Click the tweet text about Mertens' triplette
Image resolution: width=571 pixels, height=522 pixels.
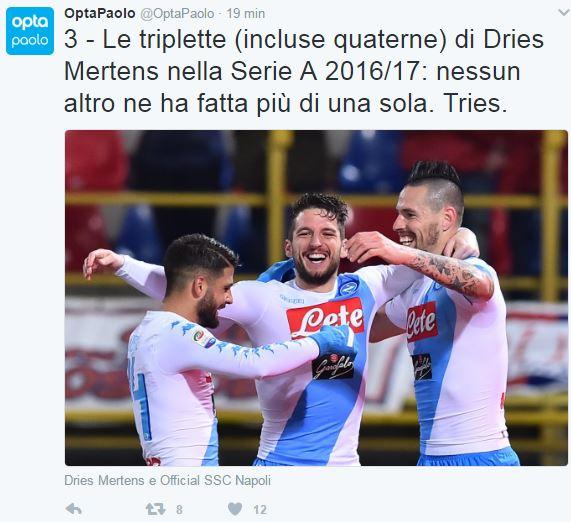point(304,71)
